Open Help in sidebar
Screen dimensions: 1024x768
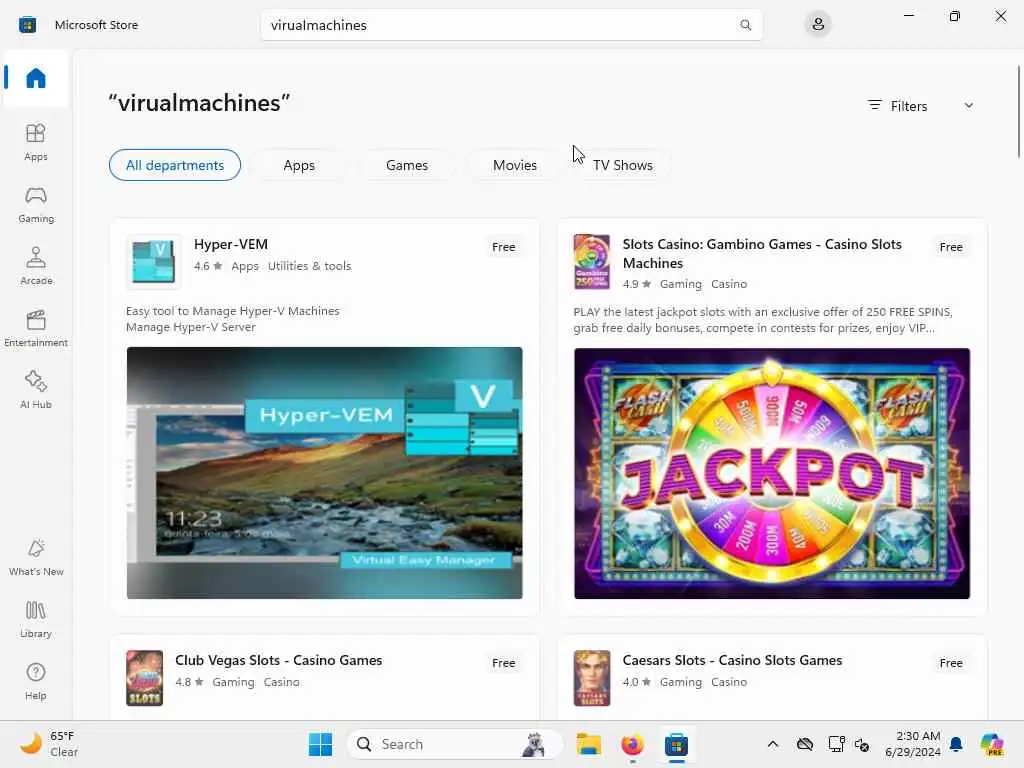[x=36, y=681]
